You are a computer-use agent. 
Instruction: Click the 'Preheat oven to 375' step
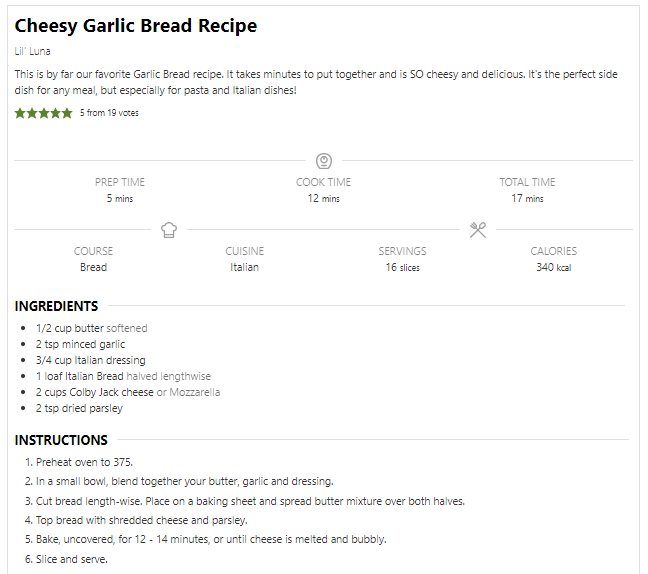84,462
